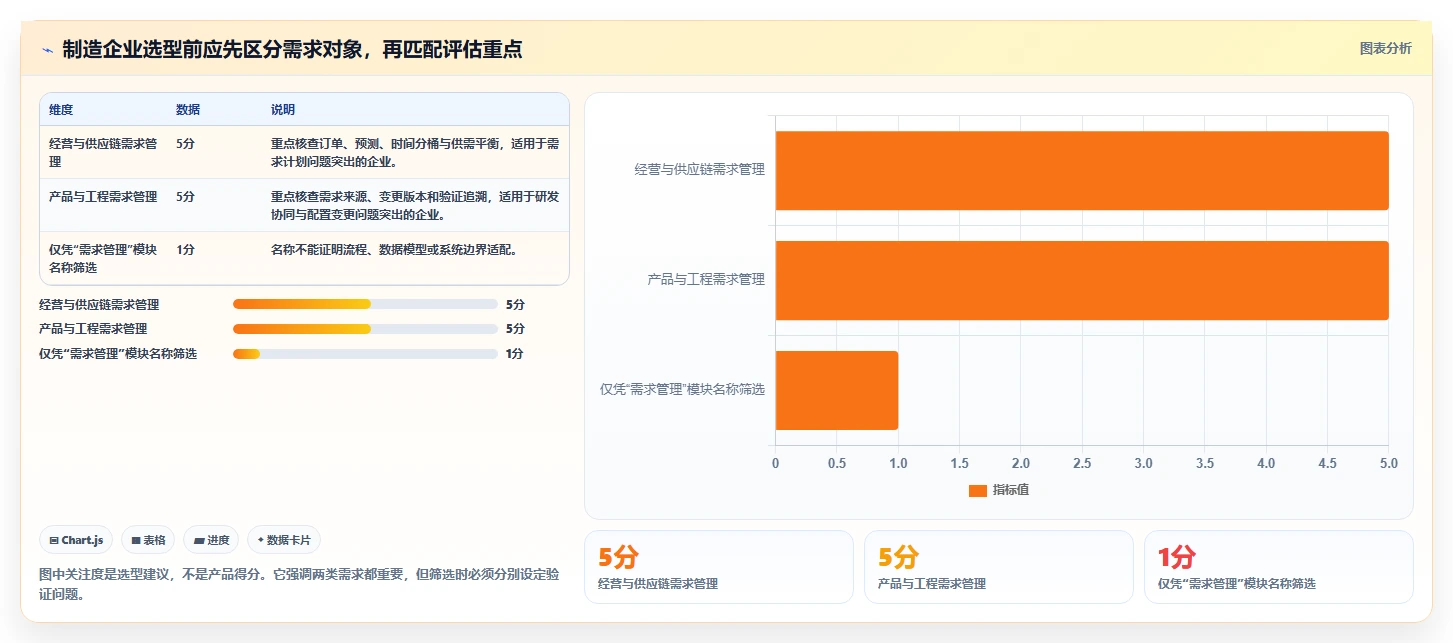This screenshot has height=643, width=1453.
Task: Click the 5分 card for 经营与供应链需求管理
Action: pos(719,567)
